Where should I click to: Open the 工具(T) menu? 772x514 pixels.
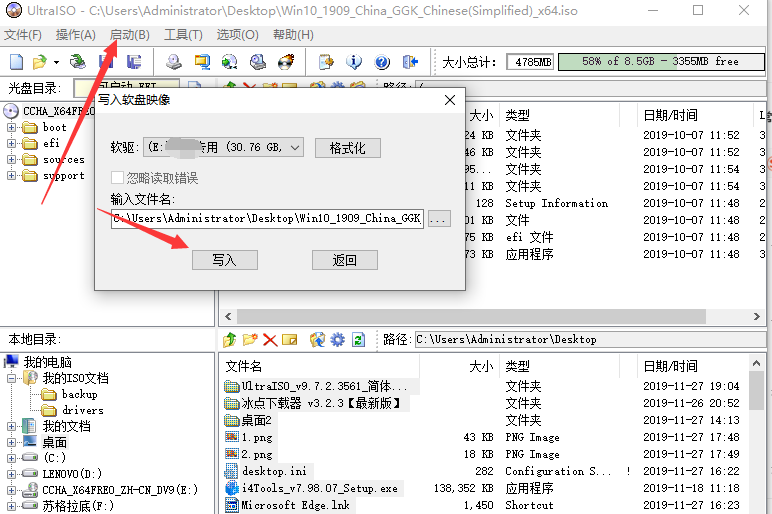[x=183, y=35]
